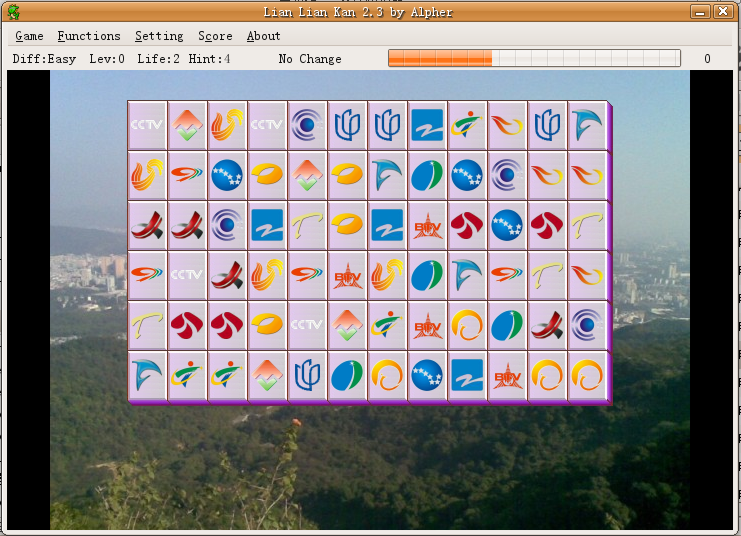
Task: Click the time remaining progress bar
Action: click(x=534, y=59)
